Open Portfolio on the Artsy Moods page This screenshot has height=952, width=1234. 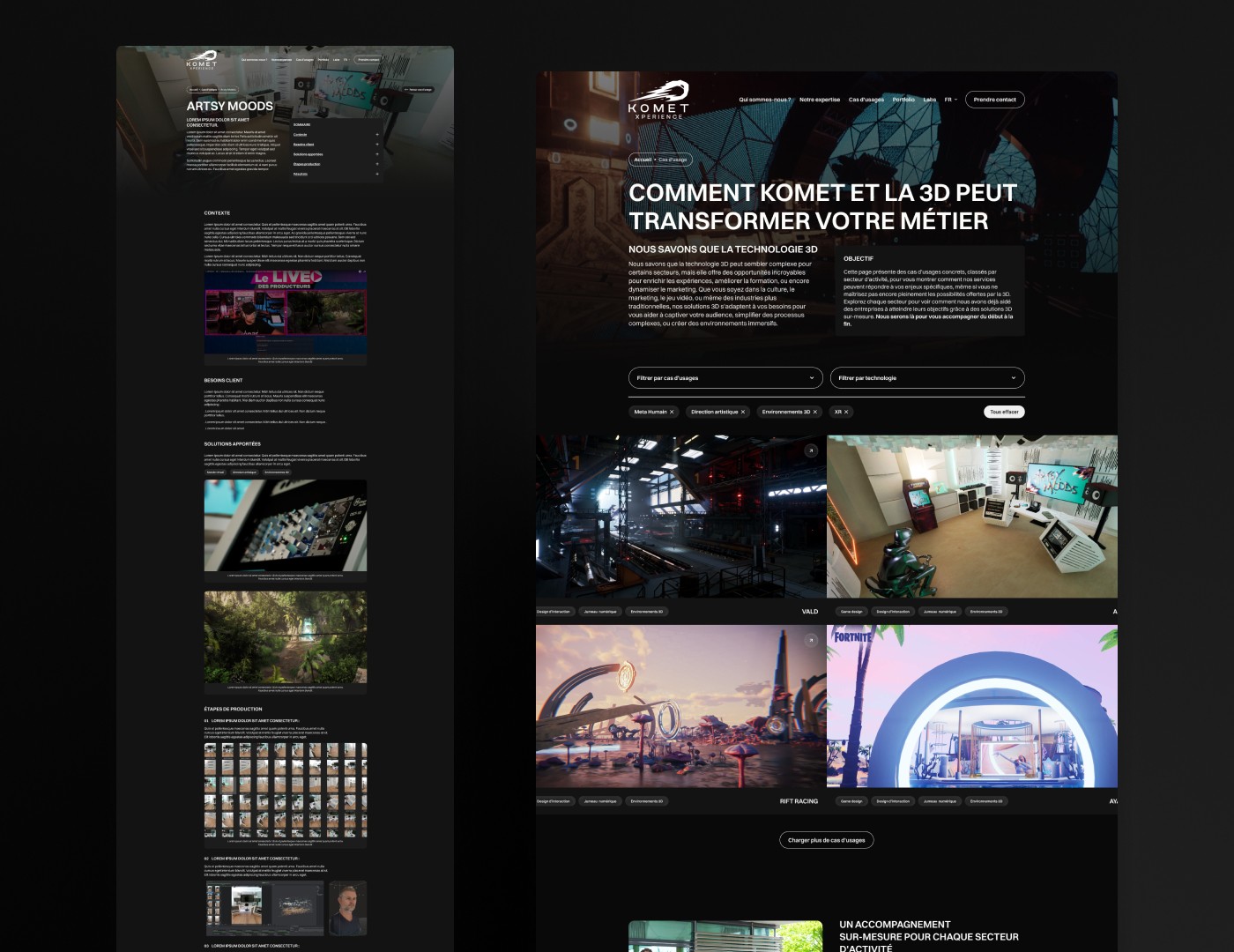(x=323, y=60)
